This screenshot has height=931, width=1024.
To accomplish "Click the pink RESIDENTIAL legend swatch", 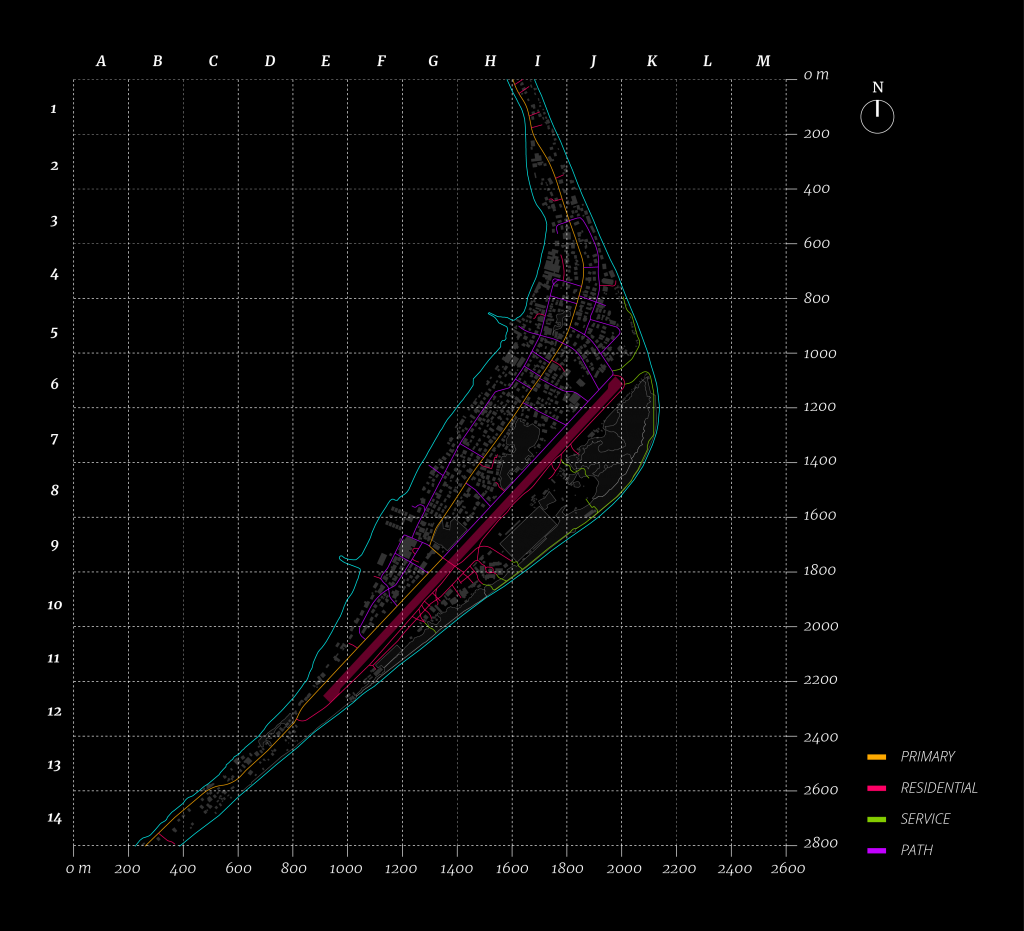I will tap(877, 788).
